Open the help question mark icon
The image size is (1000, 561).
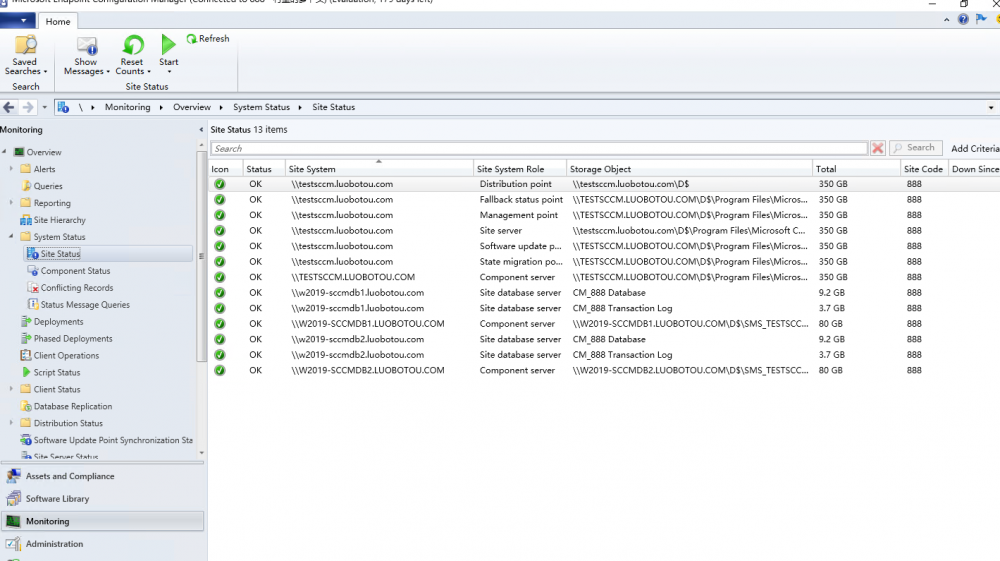point(963,19)
